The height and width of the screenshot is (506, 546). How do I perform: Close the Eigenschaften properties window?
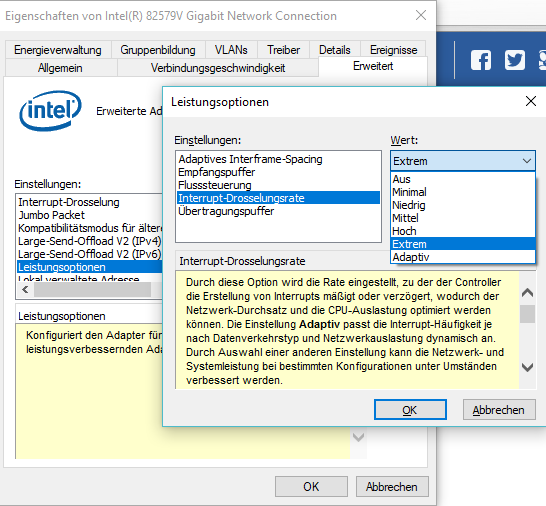click(x=421, y=15)
